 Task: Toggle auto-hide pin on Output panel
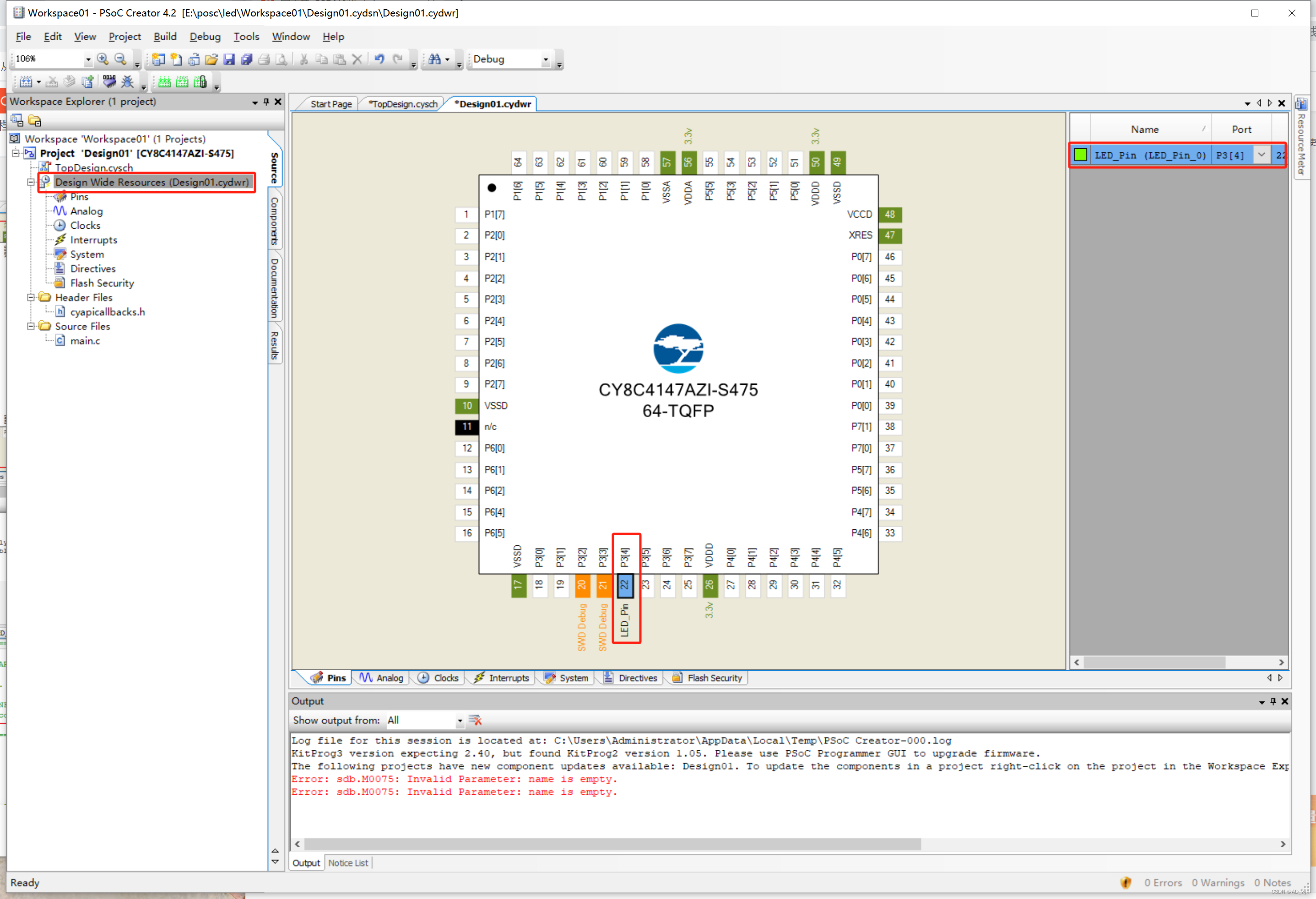coord(1273,701)
